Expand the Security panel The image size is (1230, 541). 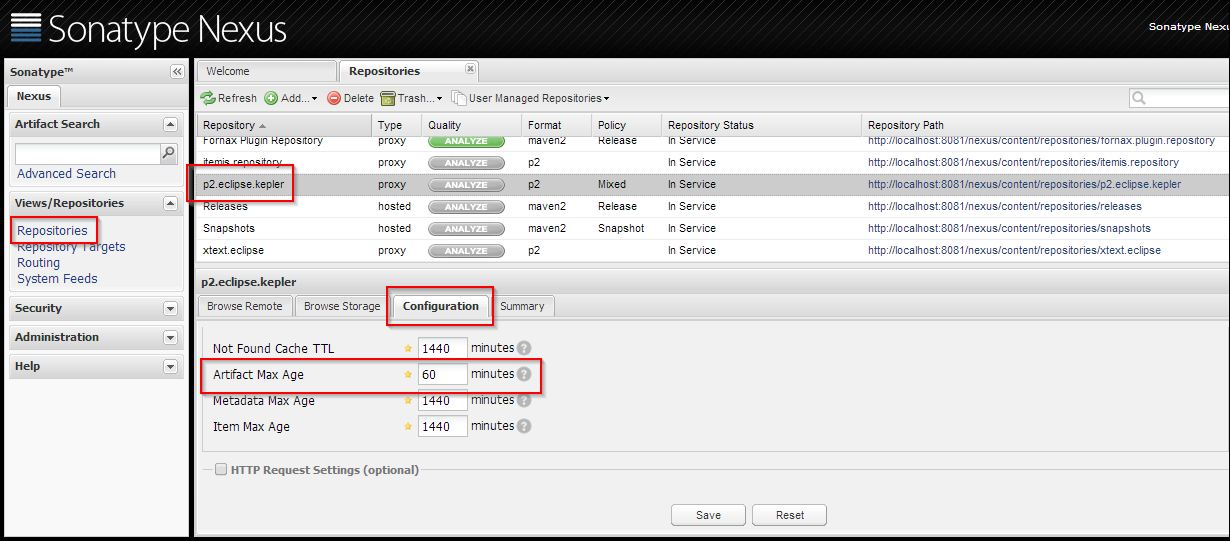[x=170, y=309]
